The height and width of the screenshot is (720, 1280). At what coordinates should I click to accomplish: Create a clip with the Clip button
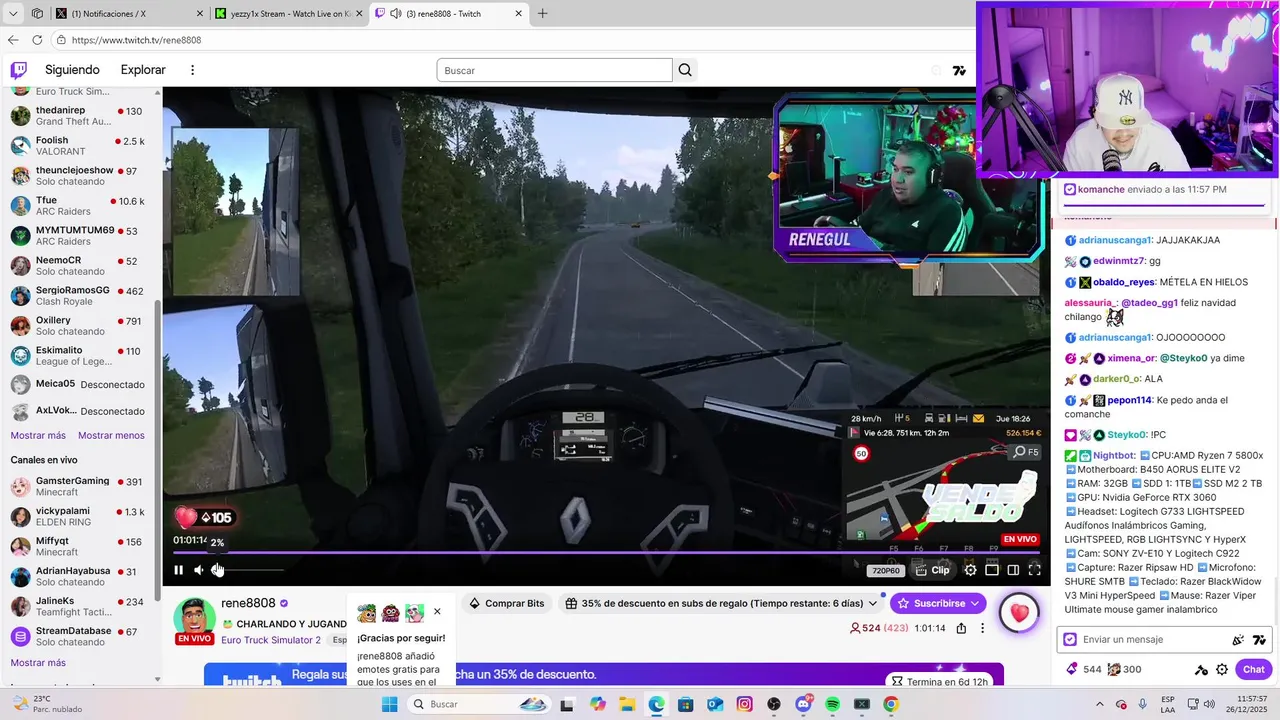933,570
